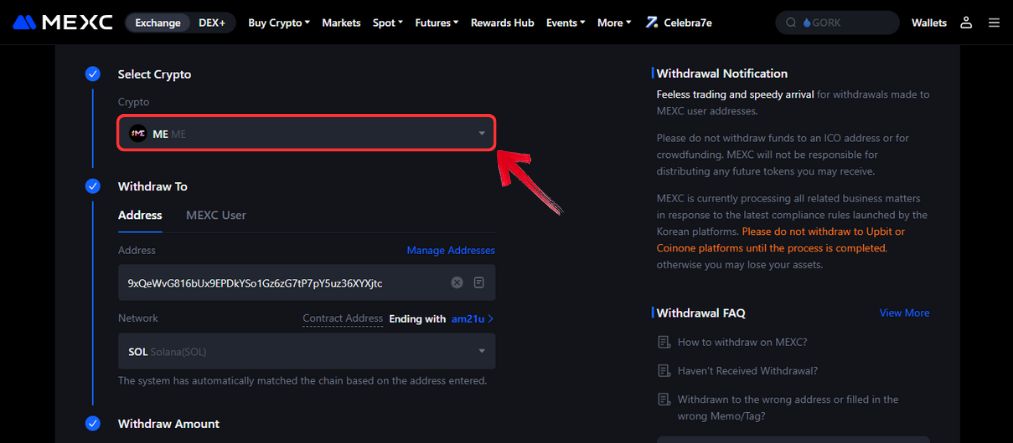
Task: Switch to DEX+ mode
Action: pos(212,23)
